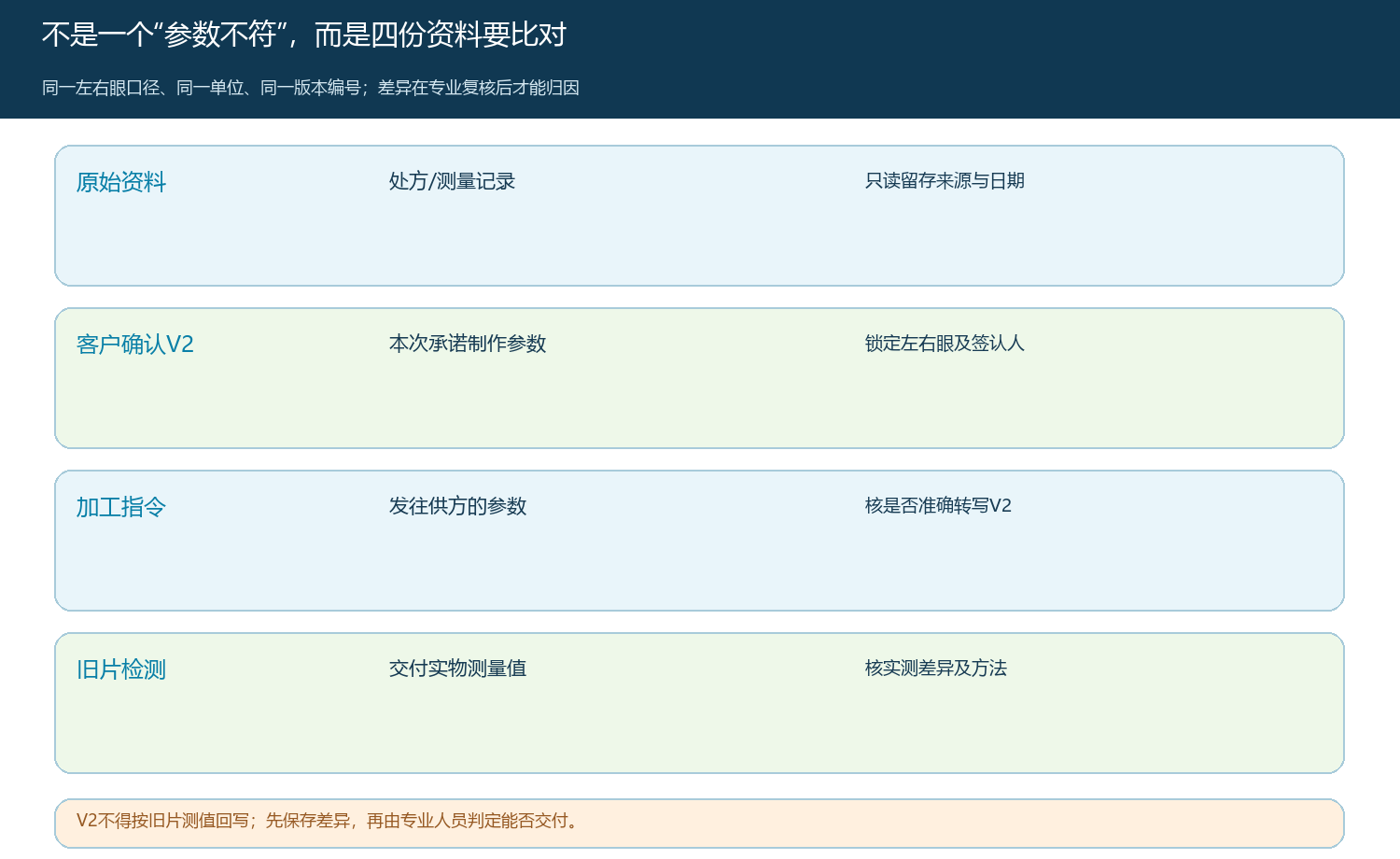Select the 处方/测量记录 text
This screenshot has width=1400, height=859.
click(x=453, y=181)
